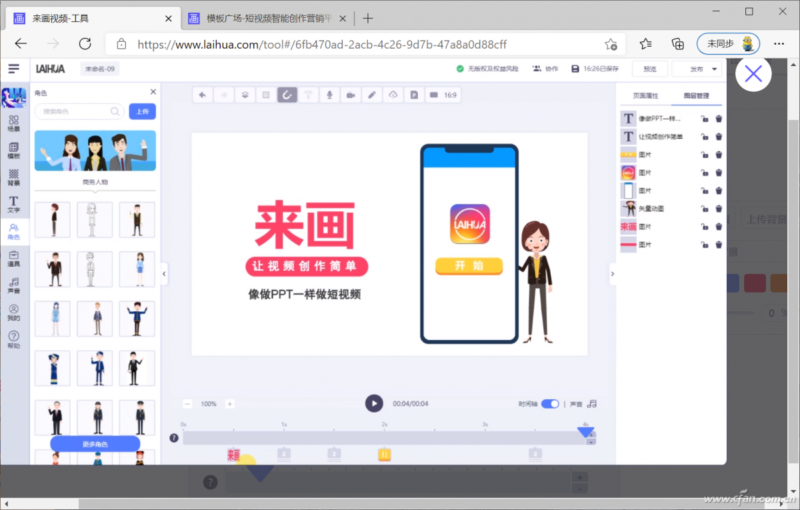Click the timeline help question mark

point(174,438)
